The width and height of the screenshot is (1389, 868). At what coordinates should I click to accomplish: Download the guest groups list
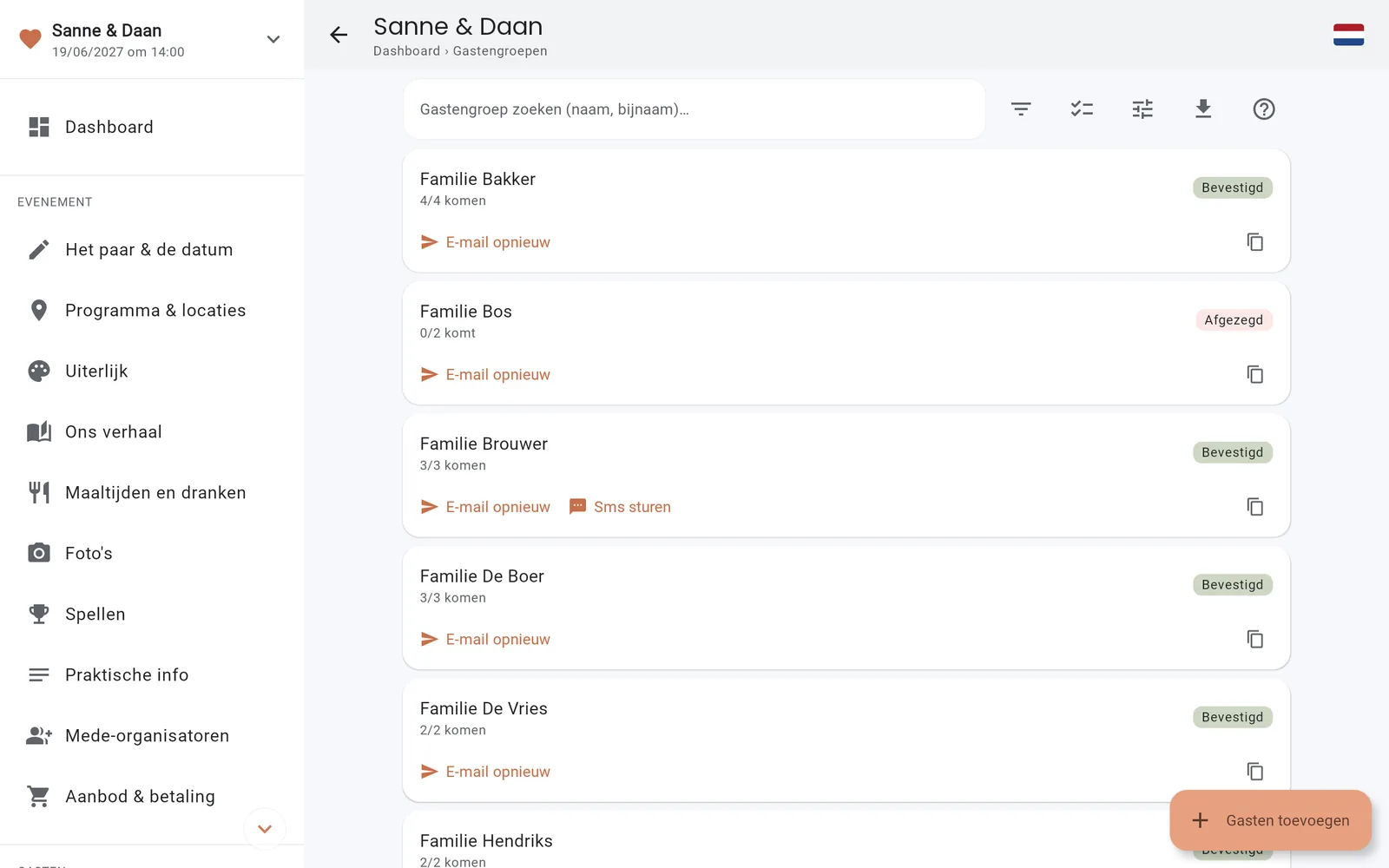coord(1203,109)
